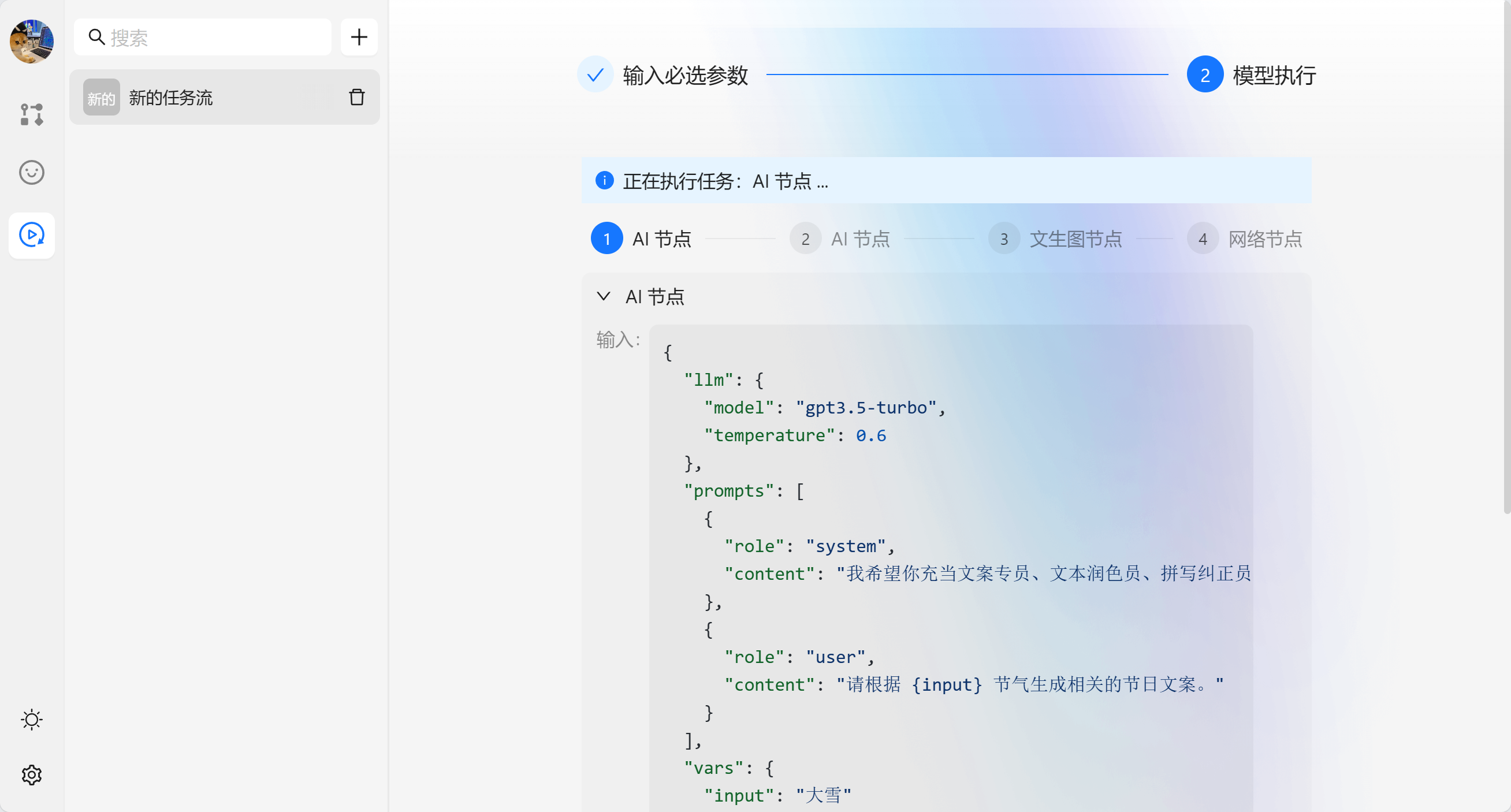Image resolution: width=1511 pixels, height=812 pixels.
Task: Open settings gear icon
Action: 32,775
